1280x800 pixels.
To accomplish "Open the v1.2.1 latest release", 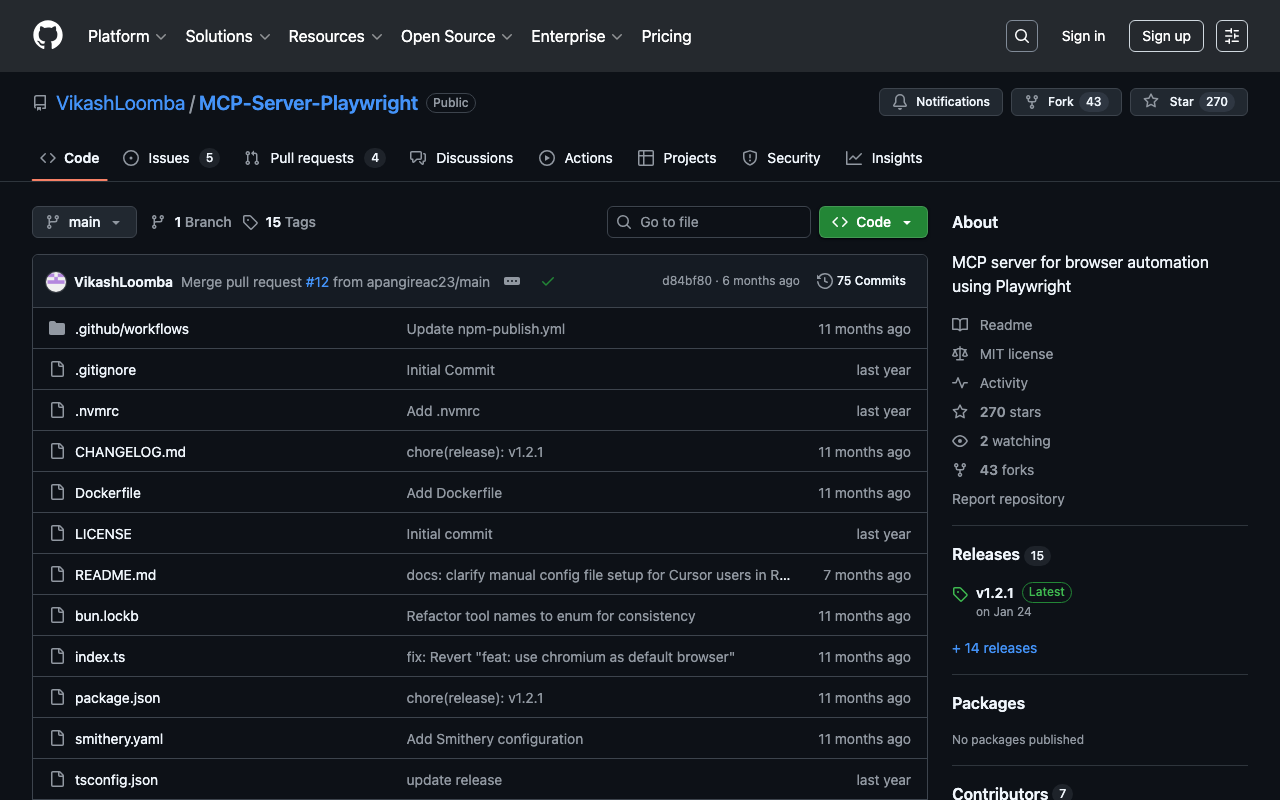I will click(x=994, y=592).
